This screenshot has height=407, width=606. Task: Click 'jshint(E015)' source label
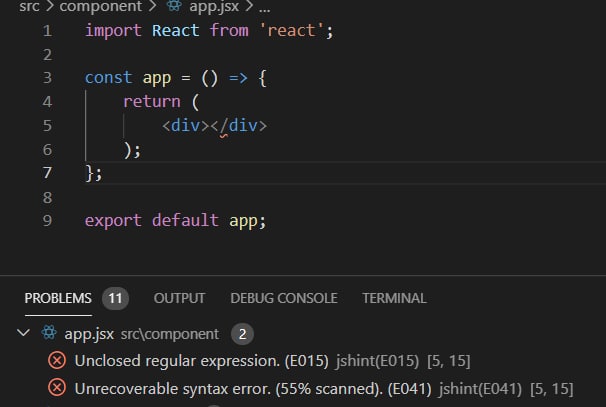tap(377, 361)
